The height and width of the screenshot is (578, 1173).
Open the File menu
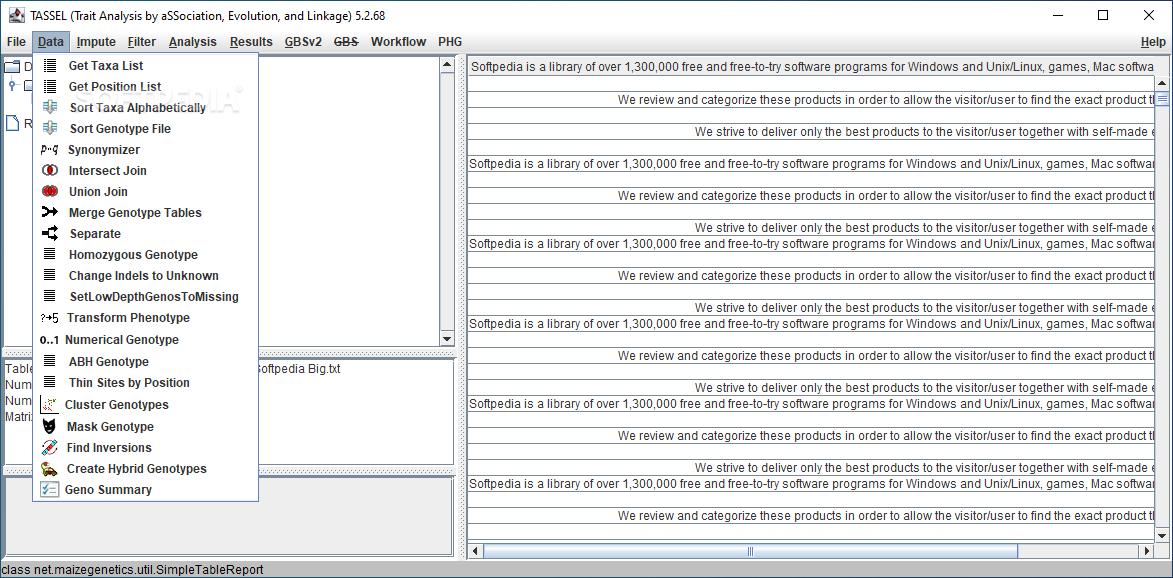(x=16, y=42)
